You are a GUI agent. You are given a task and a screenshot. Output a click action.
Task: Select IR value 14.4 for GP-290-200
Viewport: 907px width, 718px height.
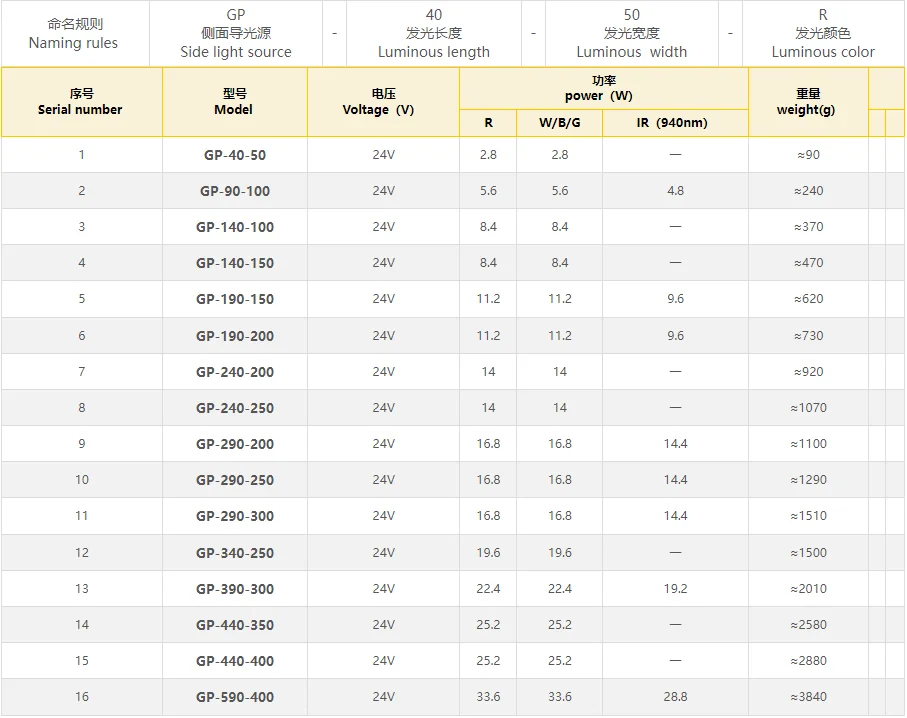click(x=675, y=444)
